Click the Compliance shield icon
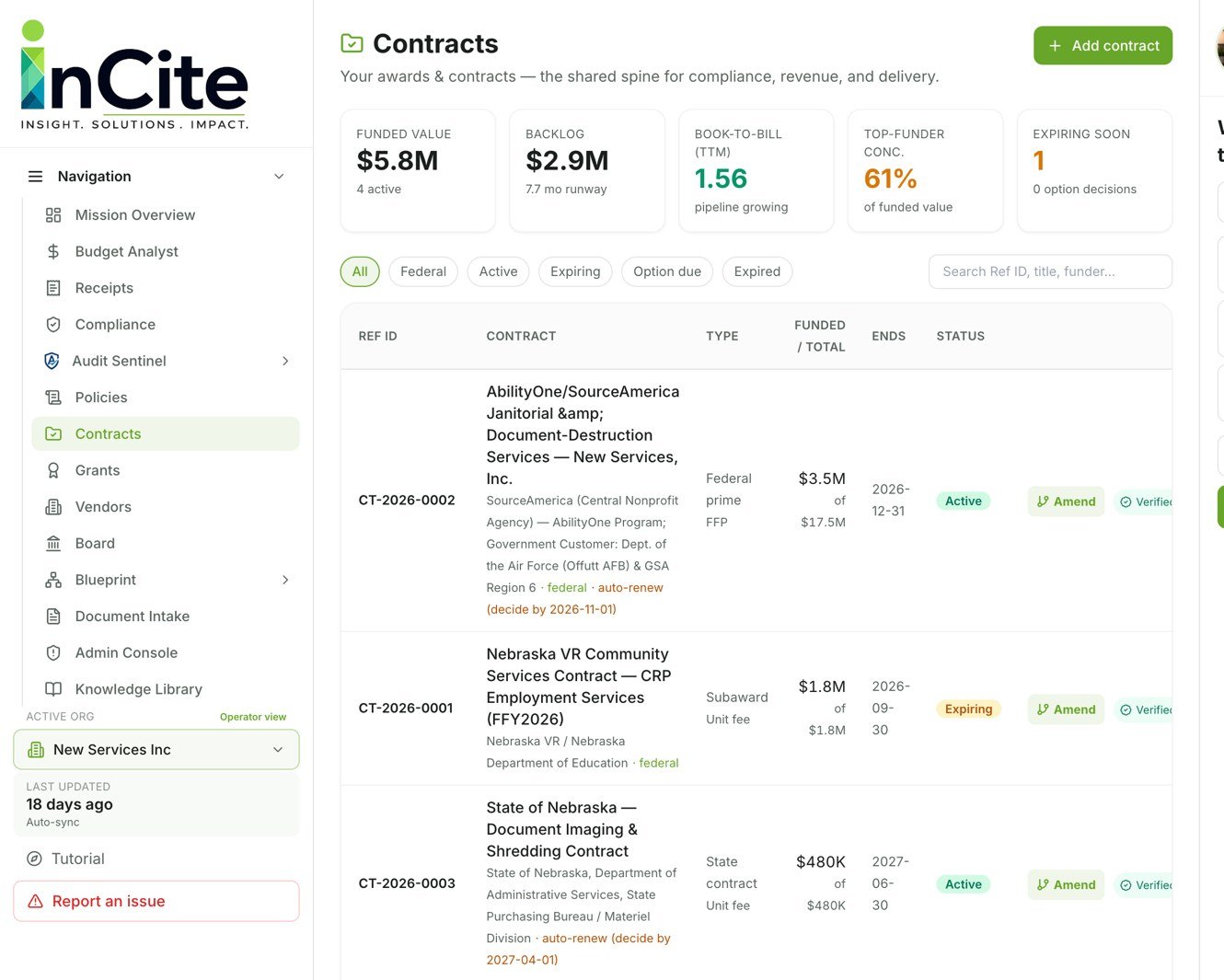 (x=53, y=324)
